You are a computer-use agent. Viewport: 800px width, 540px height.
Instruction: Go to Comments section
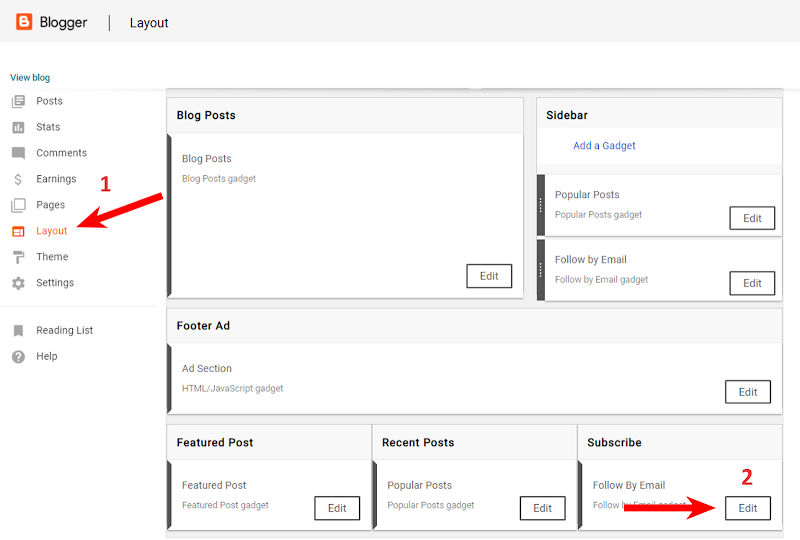tap(61, 153)
